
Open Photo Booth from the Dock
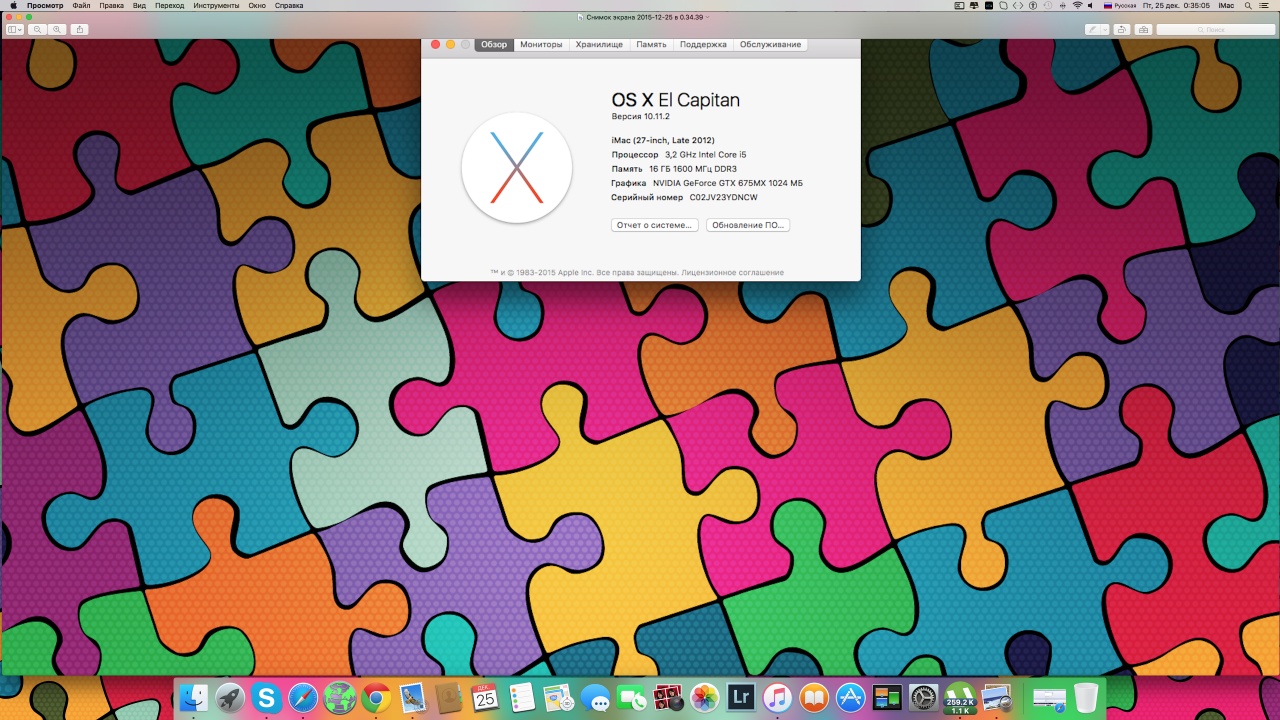(x=667, y=697)
